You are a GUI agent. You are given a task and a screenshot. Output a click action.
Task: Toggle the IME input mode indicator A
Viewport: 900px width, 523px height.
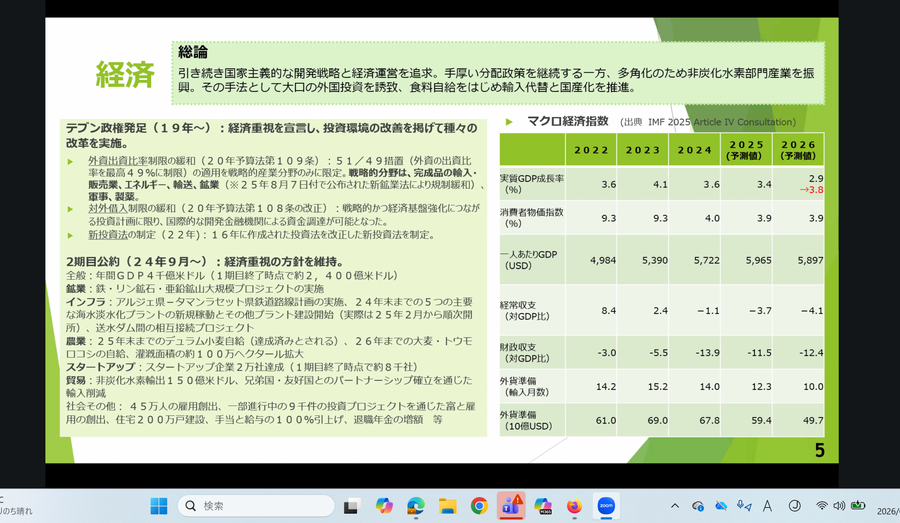tap(767, 506)
